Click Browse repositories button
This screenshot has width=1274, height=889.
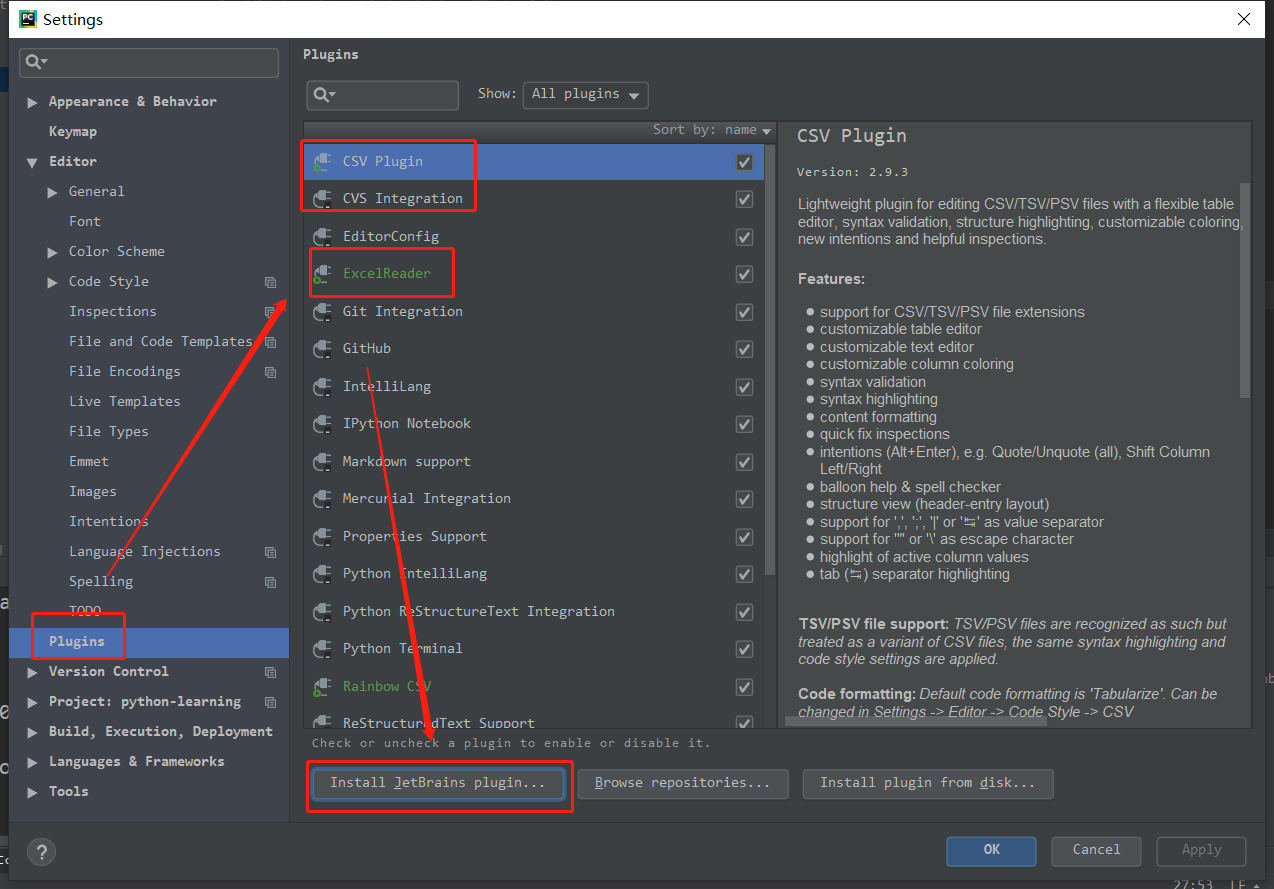pos(683,783)
